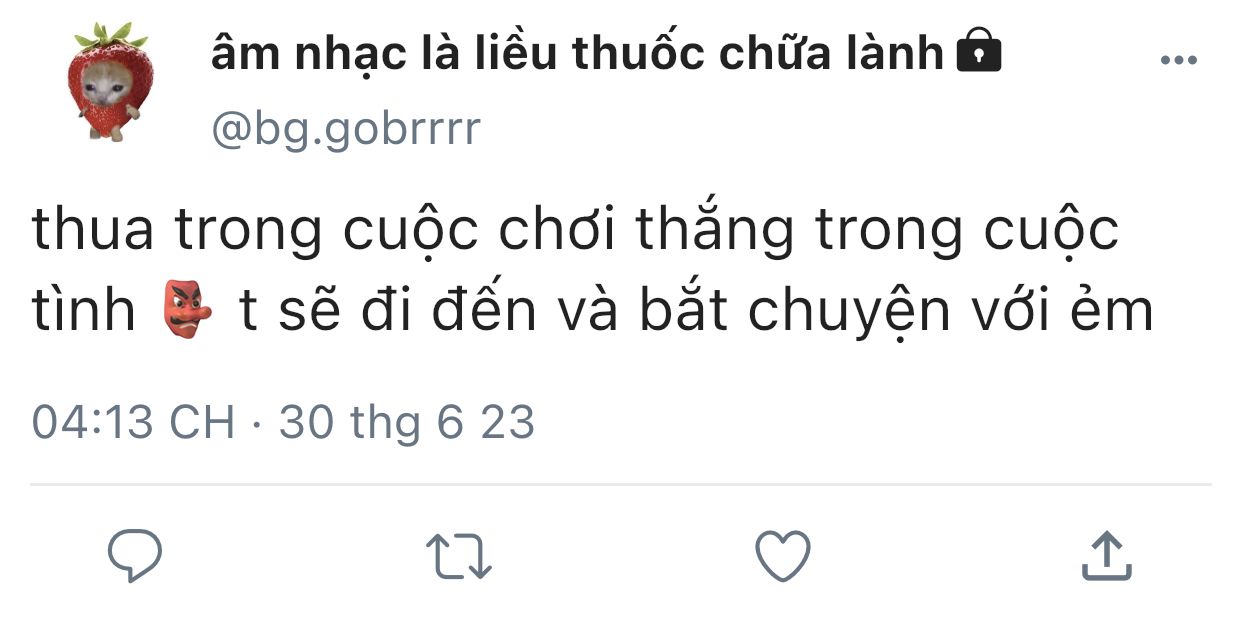This screenshot has height=623, width=1242.
Task: Open the three-dot more options menu
Action: point(1179,61)
